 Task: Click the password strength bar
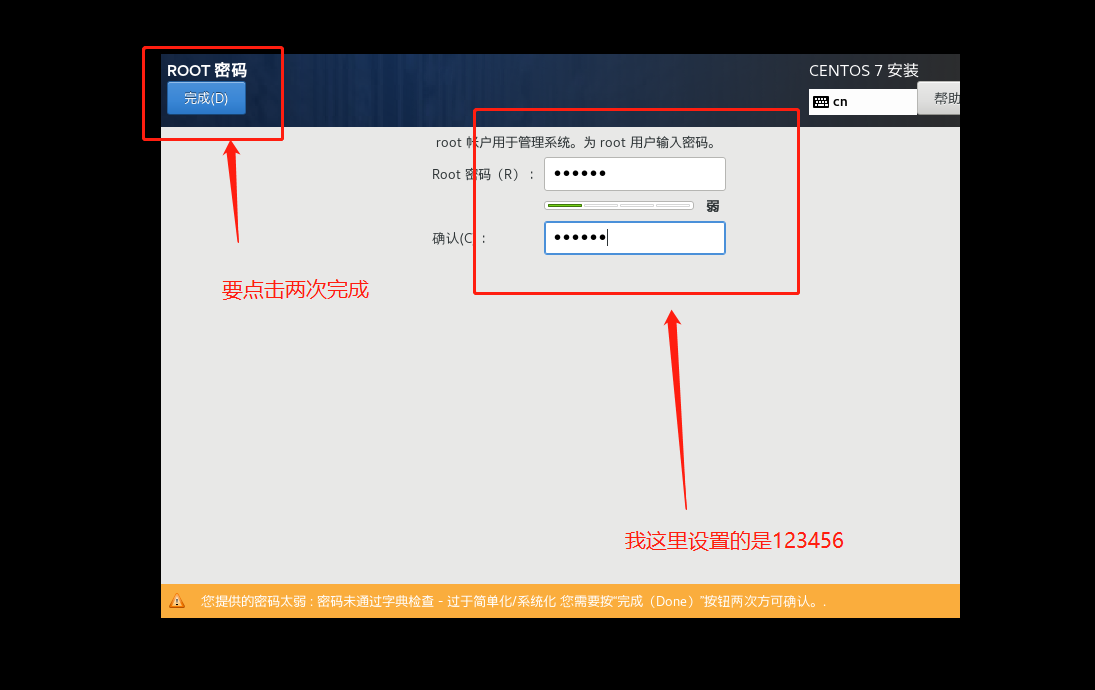coord(619,205)
